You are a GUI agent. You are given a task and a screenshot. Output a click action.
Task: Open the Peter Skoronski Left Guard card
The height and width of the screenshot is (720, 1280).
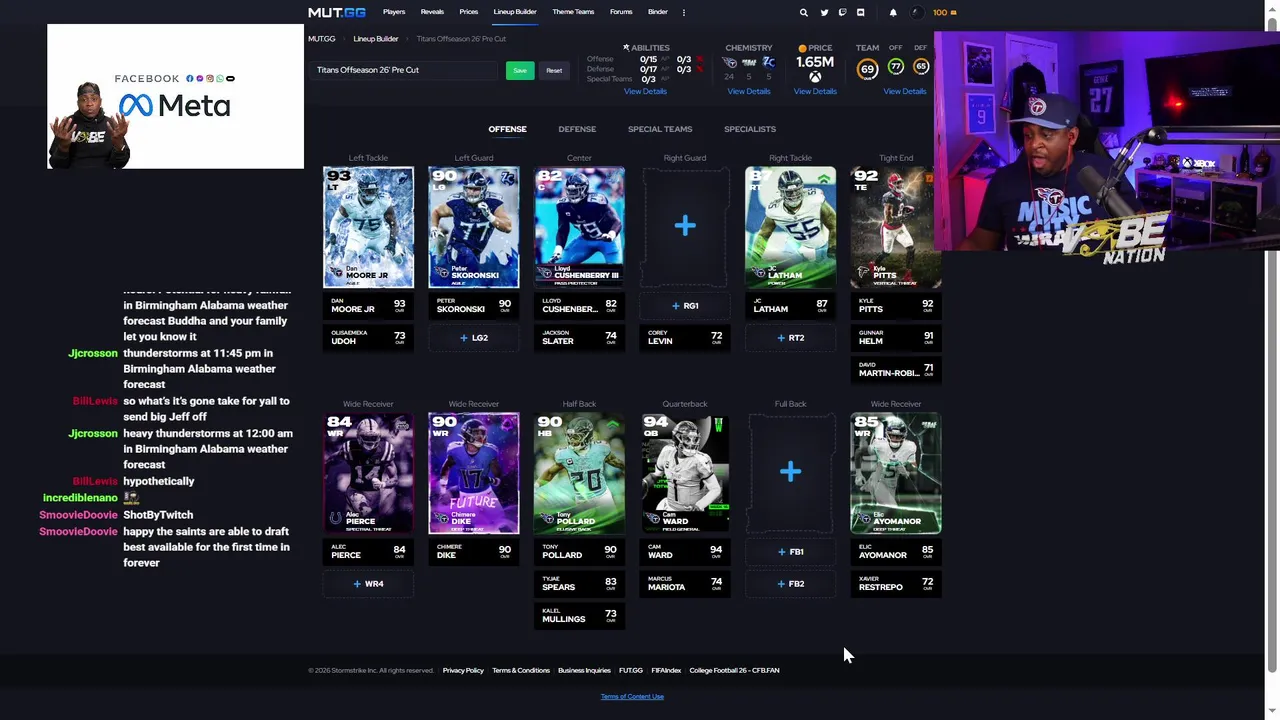[x=474, y=227]
